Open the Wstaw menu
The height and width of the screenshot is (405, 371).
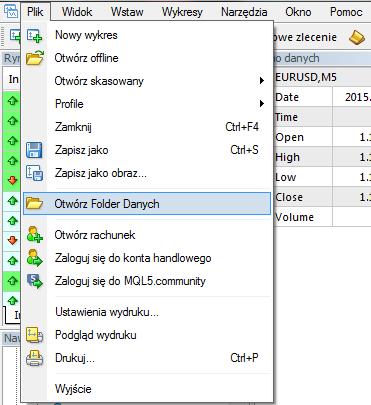[x=127, y=12]
